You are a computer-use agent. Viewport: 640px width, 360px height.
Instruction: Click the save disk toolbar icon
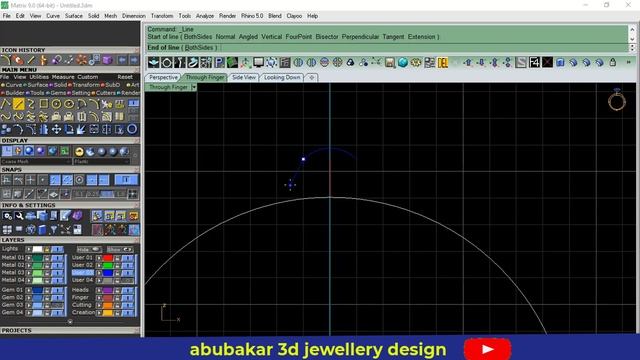point(390,62)
